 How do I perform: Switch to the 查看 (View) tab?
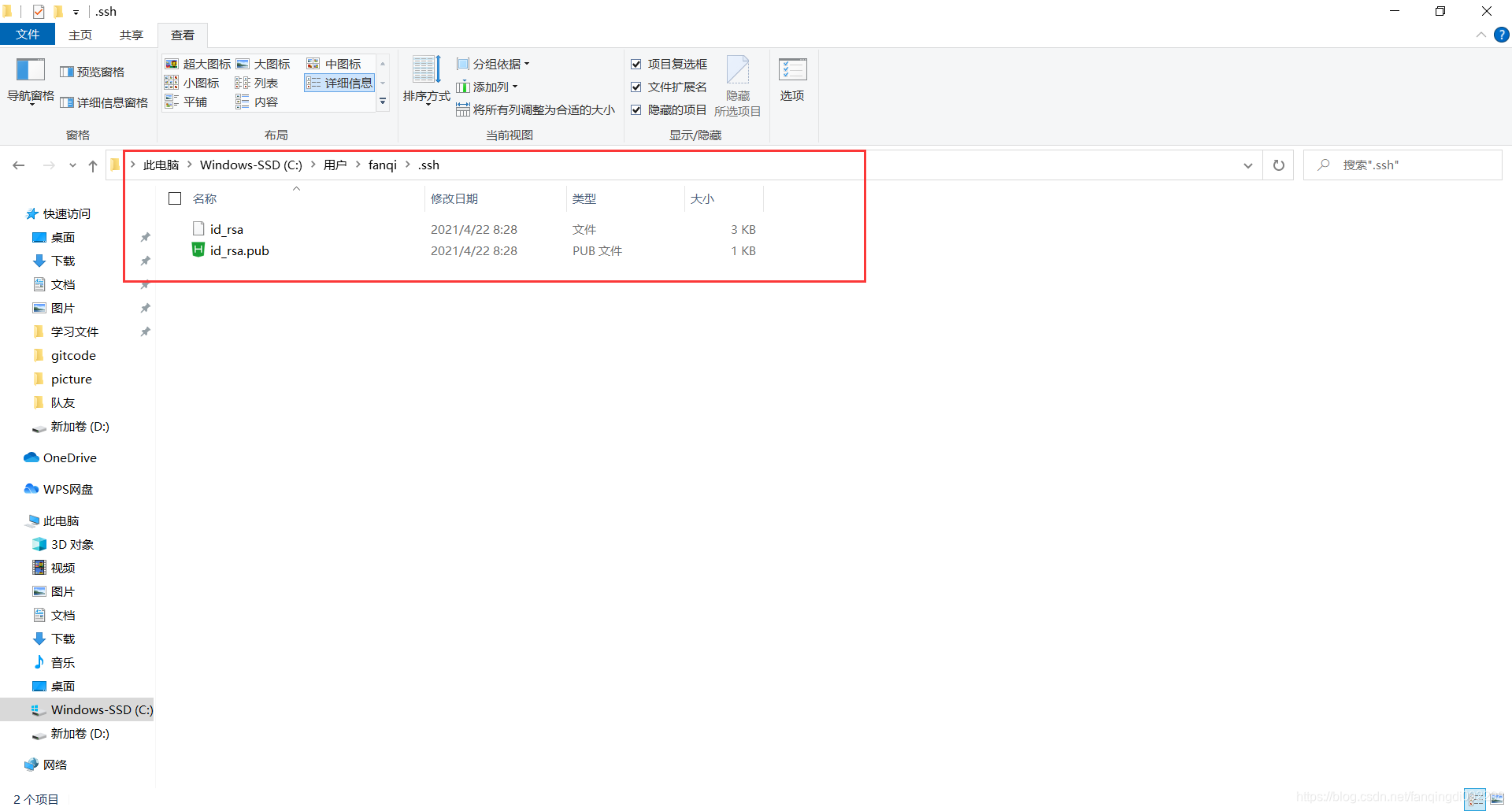tap(183, 35)
